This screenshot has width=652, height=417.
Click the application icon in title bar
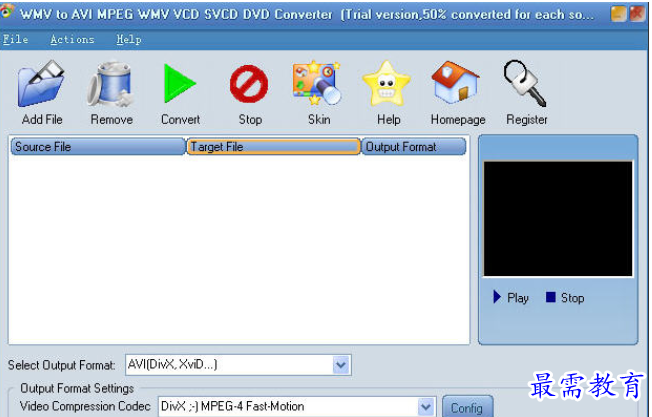(7, 12)
